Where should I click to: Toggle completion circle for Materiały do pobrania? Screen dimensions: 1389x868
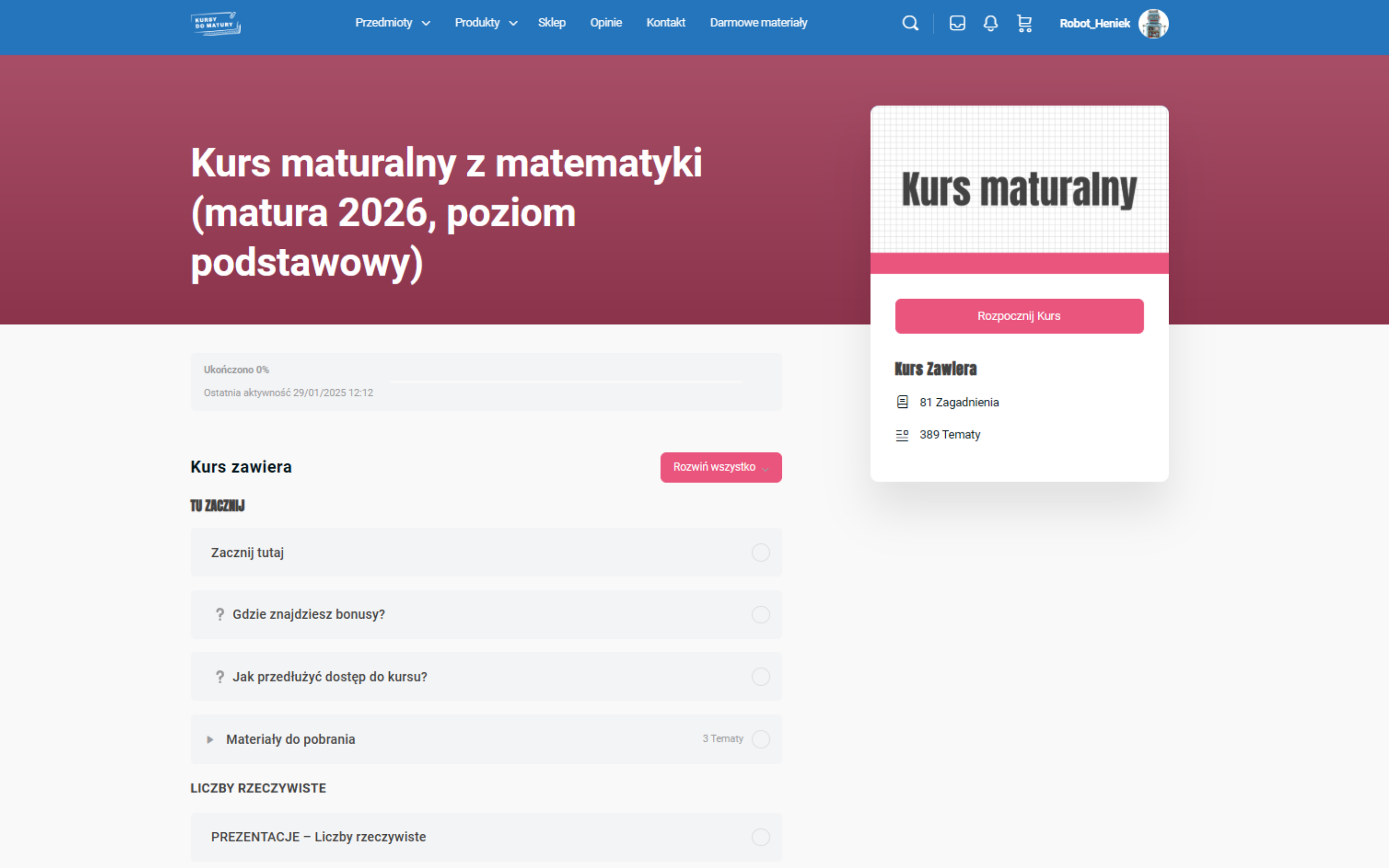click(x=761, y=739)
